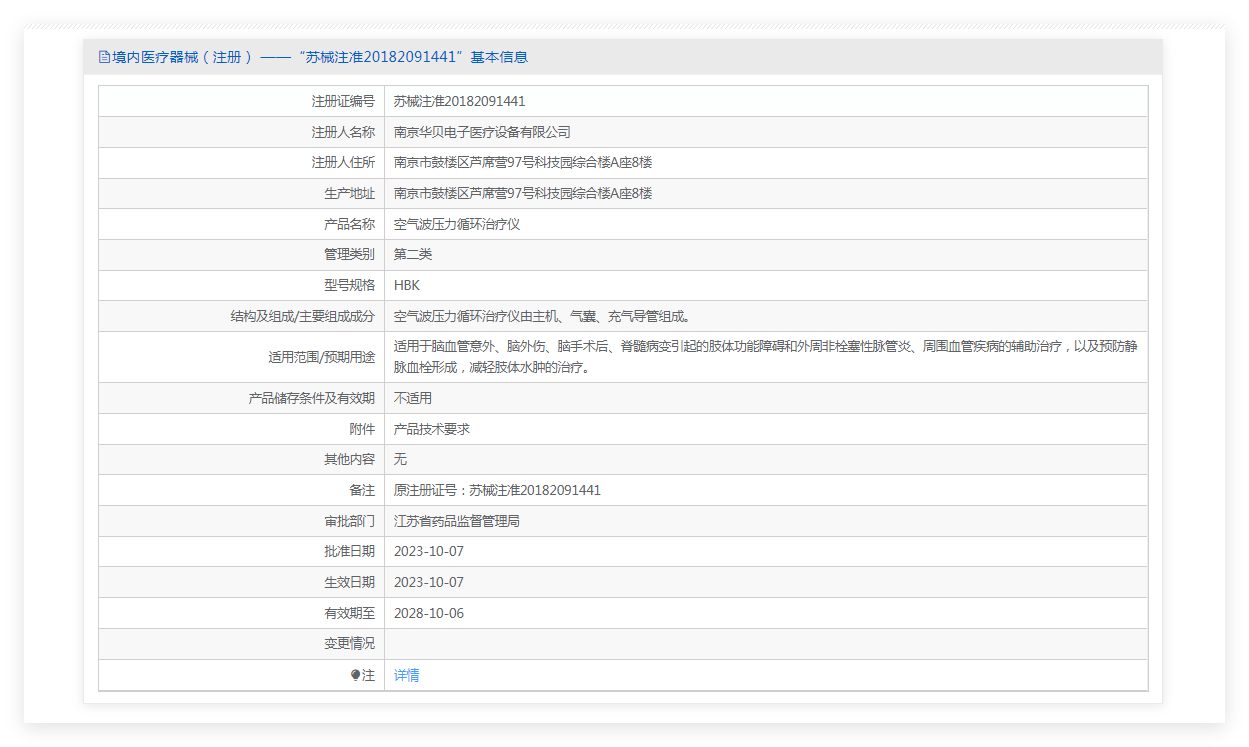
Task: Select product name 空气波压力循环治疗仪
Action: [457, 224]
